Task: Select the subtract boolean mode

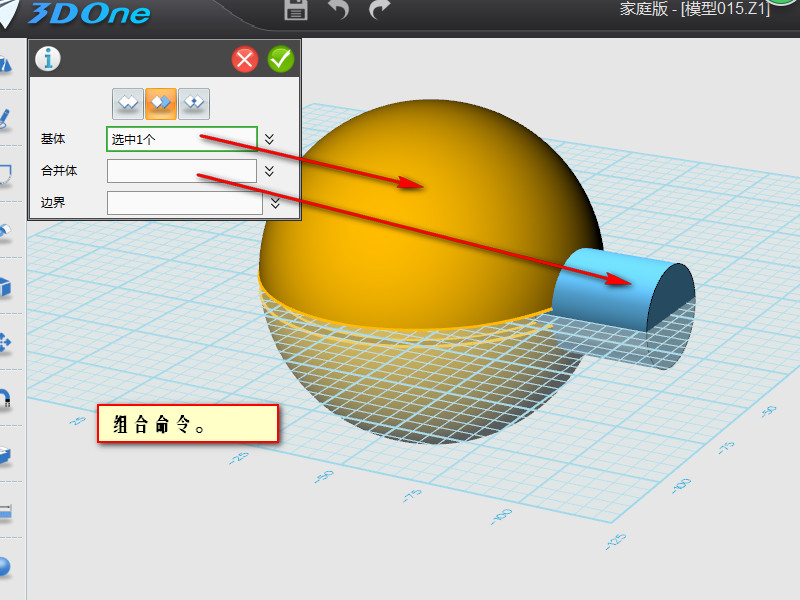Action: point(161,102)
